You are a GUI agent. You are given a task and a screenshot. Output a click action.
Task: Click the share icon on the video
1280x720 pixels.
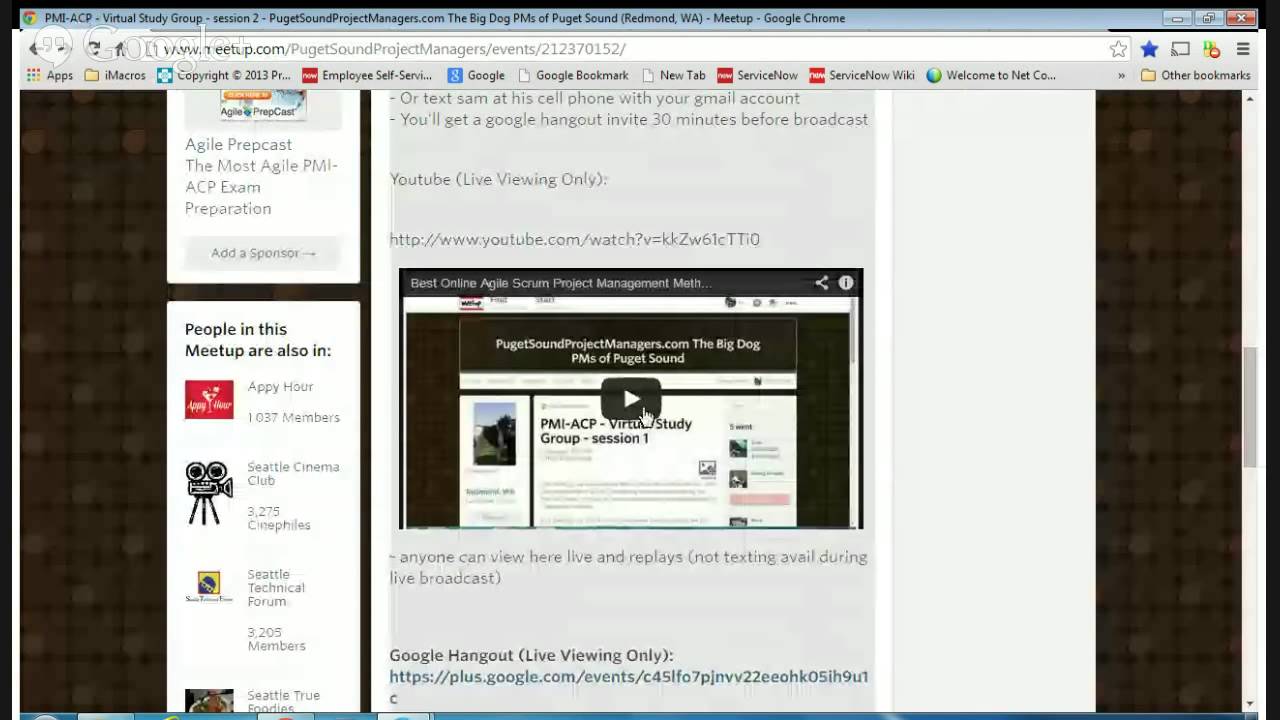pyautogui.click(x=822, y=283)
